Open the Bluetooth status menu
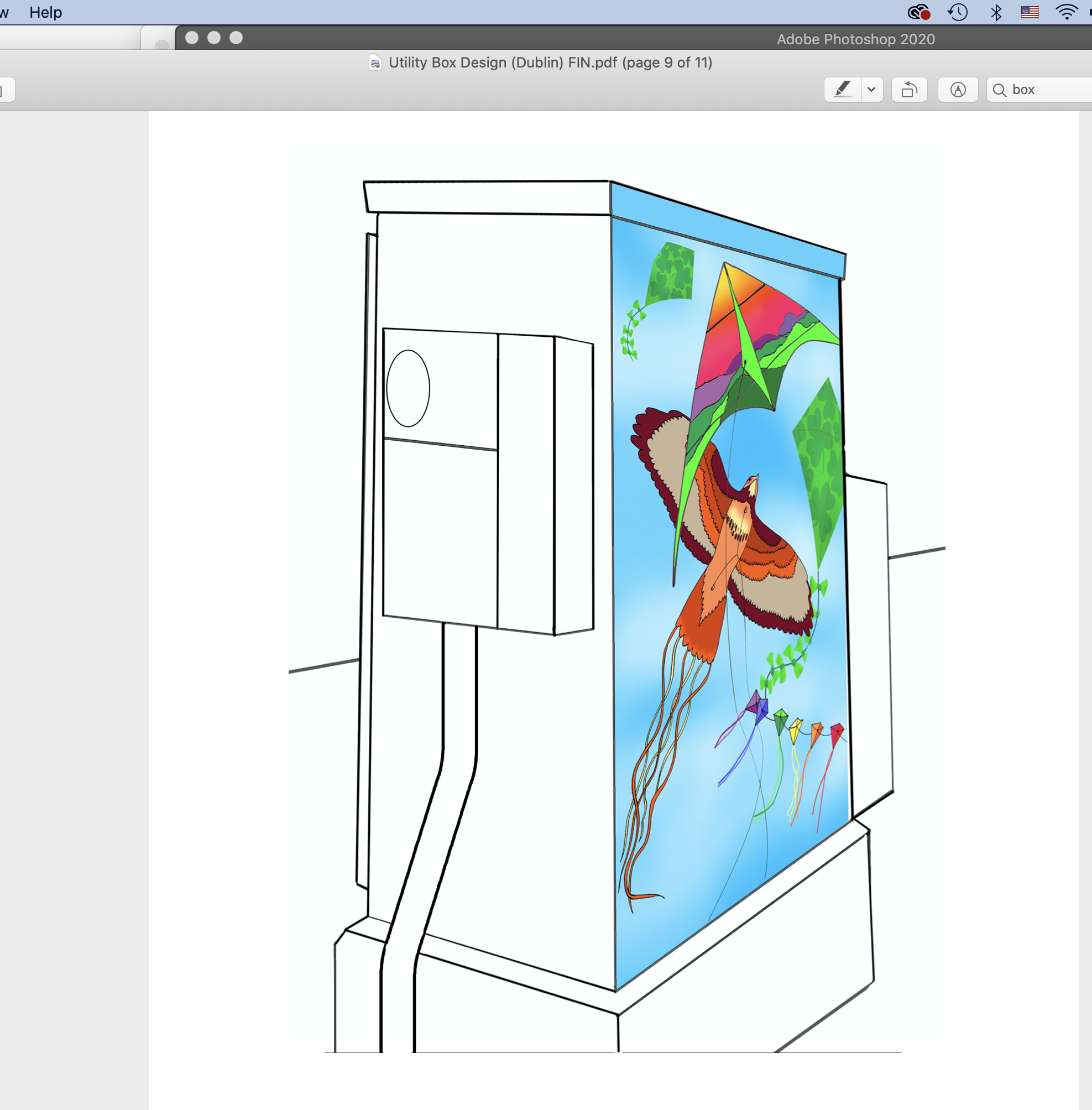Screen dimensions: 1092x1110 pyautogui.click(x=996, y=12)
